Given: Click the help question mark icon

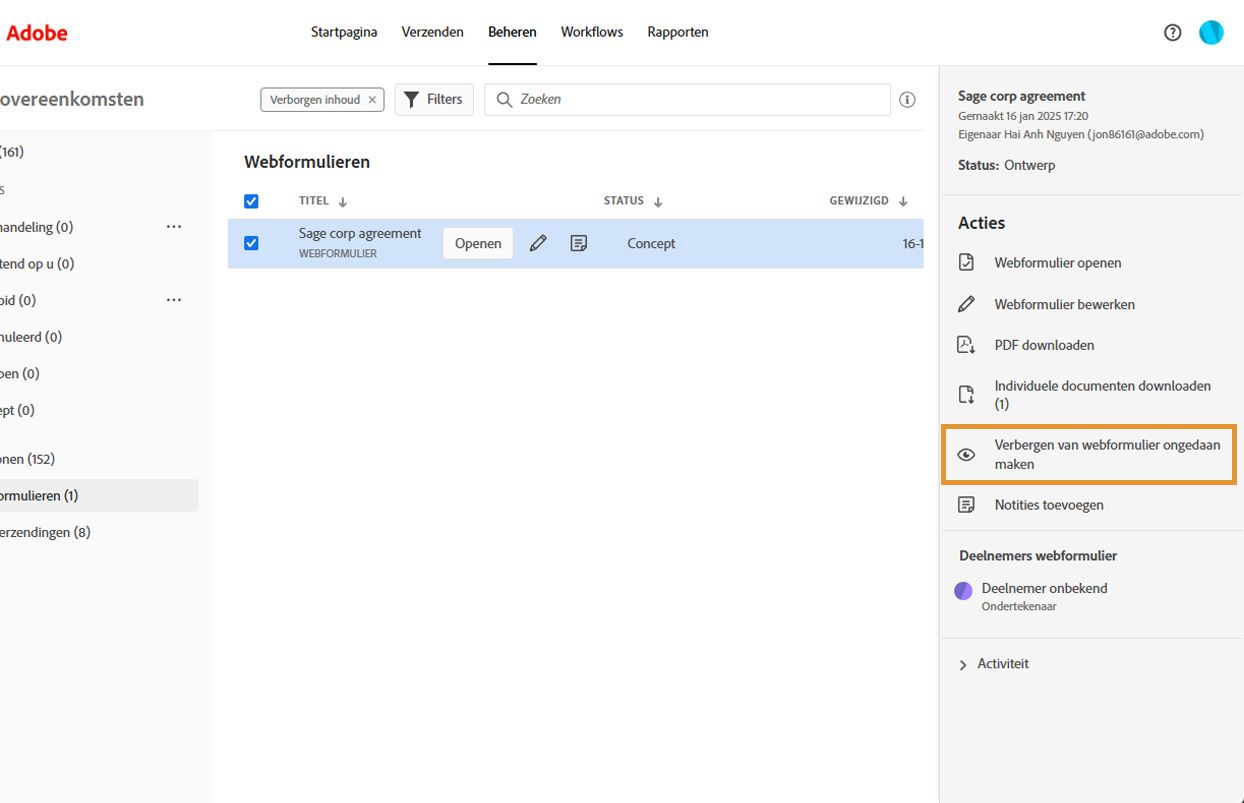Looking at the screenshot, I should coord(1173,32).
